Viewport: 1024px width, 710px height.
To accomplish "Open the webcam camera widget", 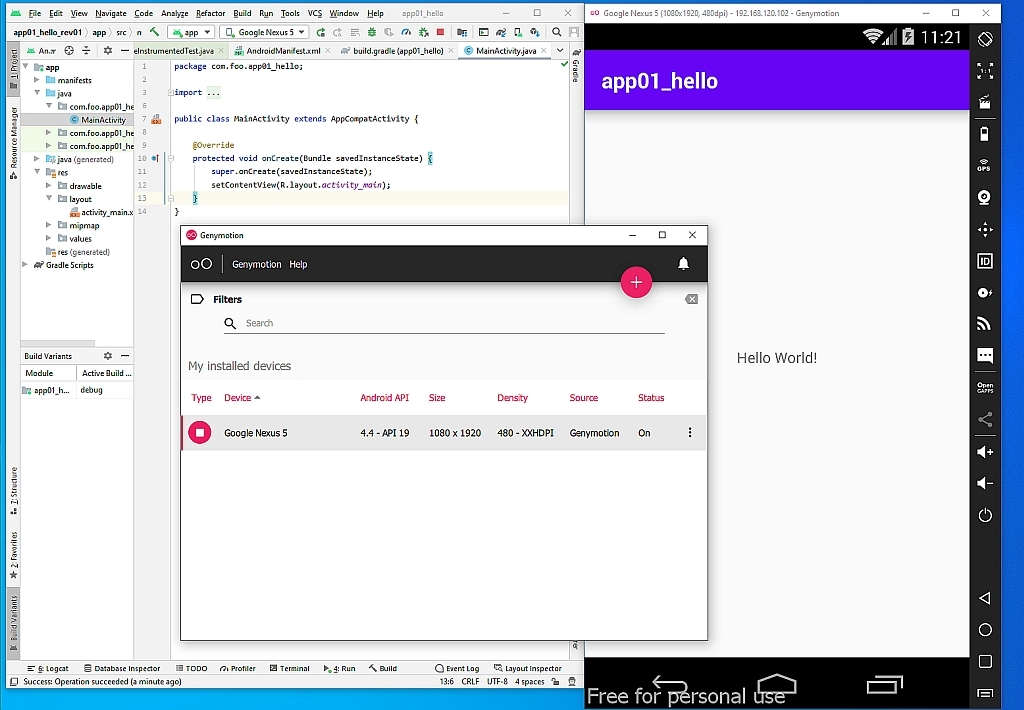I will click(985, 197).
